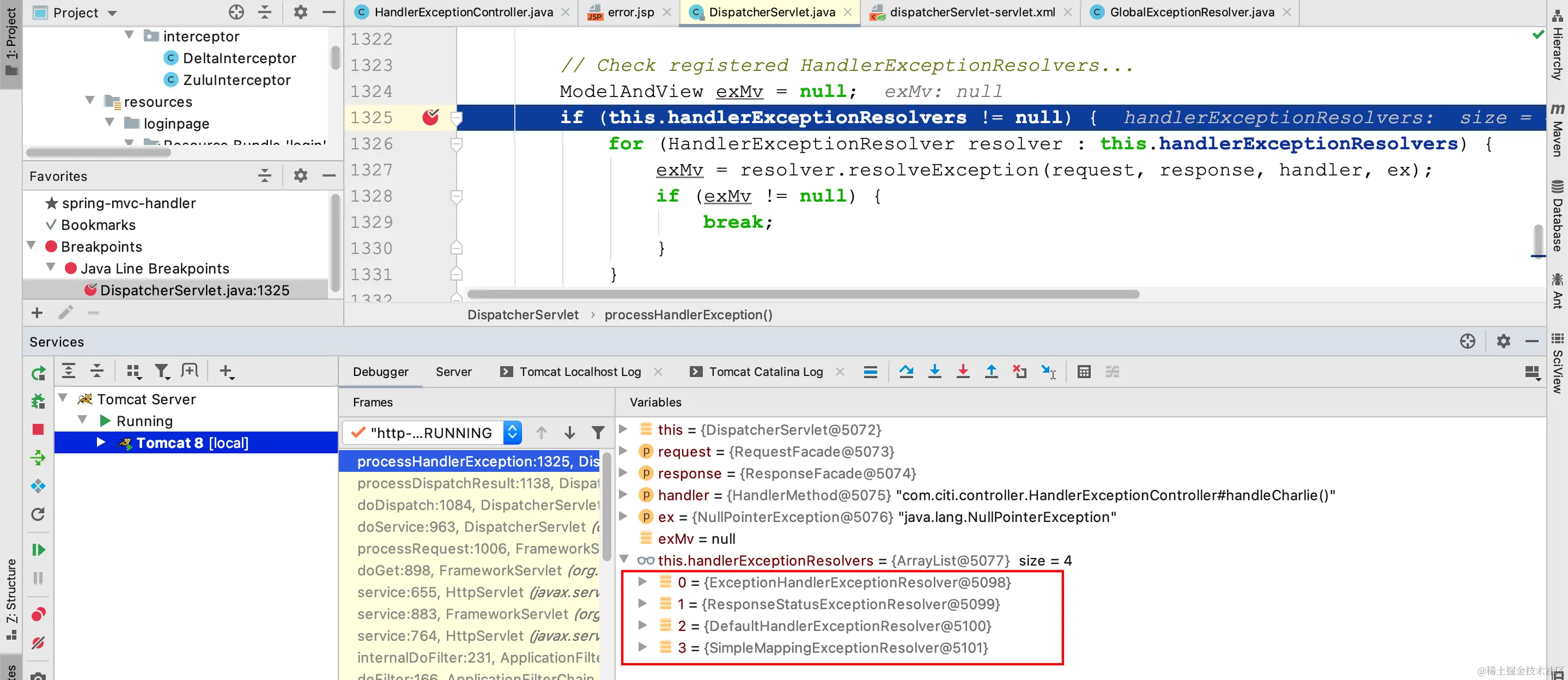
Task: Collapse the code fold marker at line 1326
Action: (x=457, y=144)
